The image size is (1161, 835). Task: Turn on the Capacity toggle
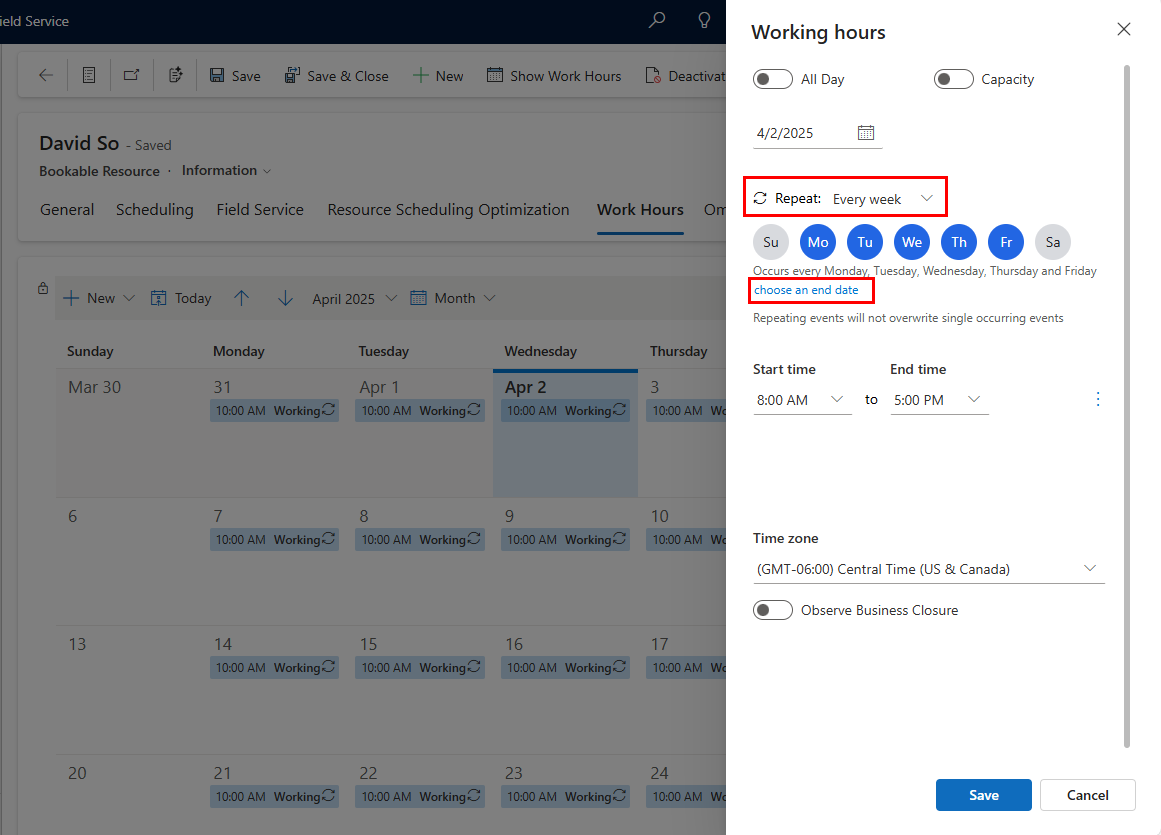pos(953,78)
